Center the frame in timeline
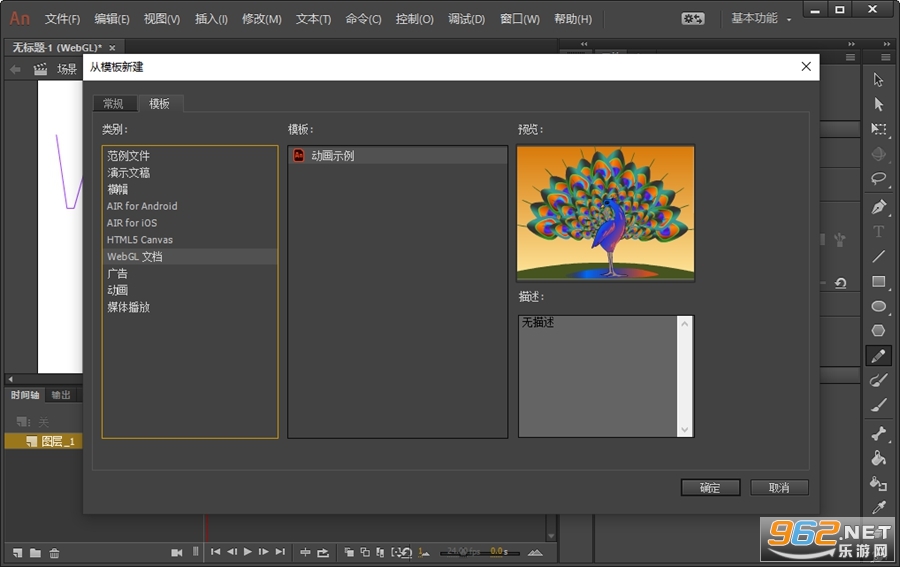This screenshot has height=567, width=900. pos(305,552)
